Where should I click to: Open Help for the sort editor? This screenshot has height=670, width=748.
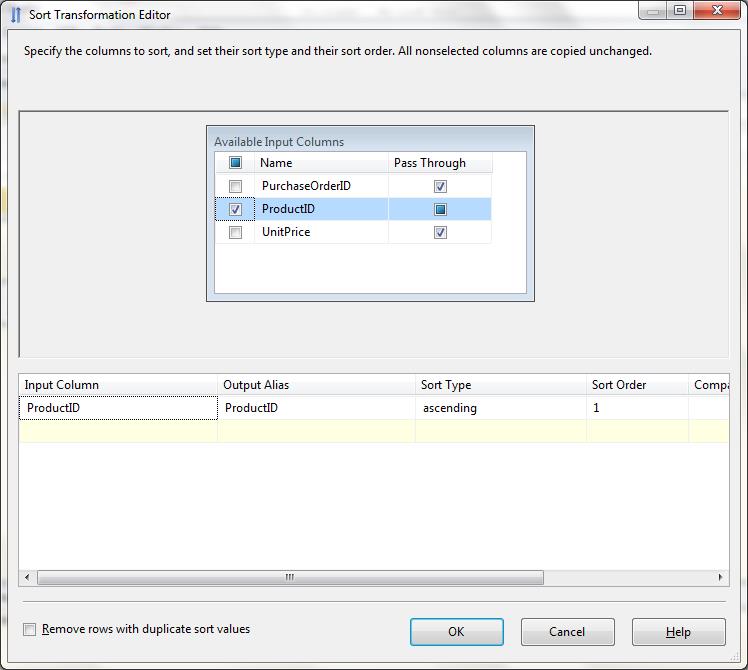pos(678,632)
